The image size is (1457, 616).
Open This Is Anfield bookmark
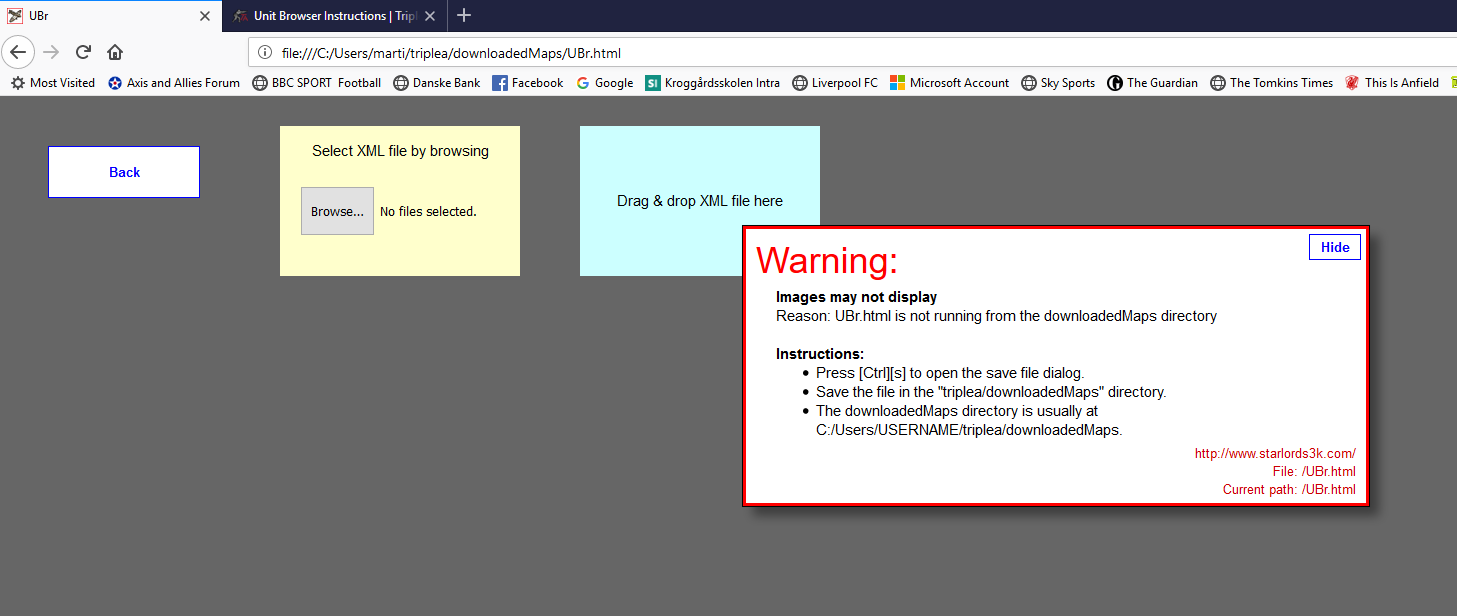pyautogui.click(x=1392, y=83)
